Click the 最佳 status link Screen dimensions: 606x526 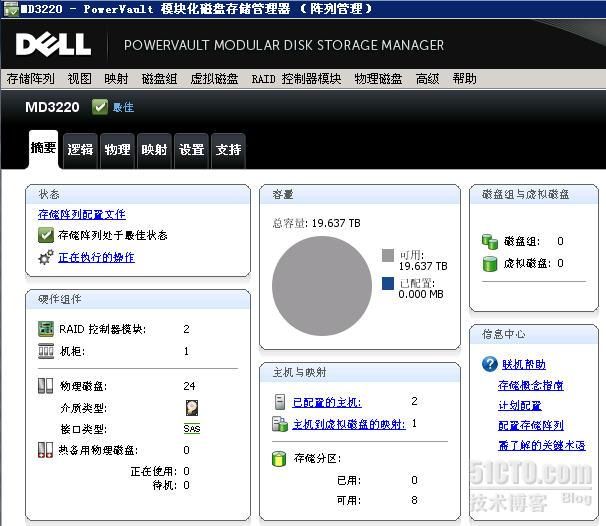(x=123, y=107)
